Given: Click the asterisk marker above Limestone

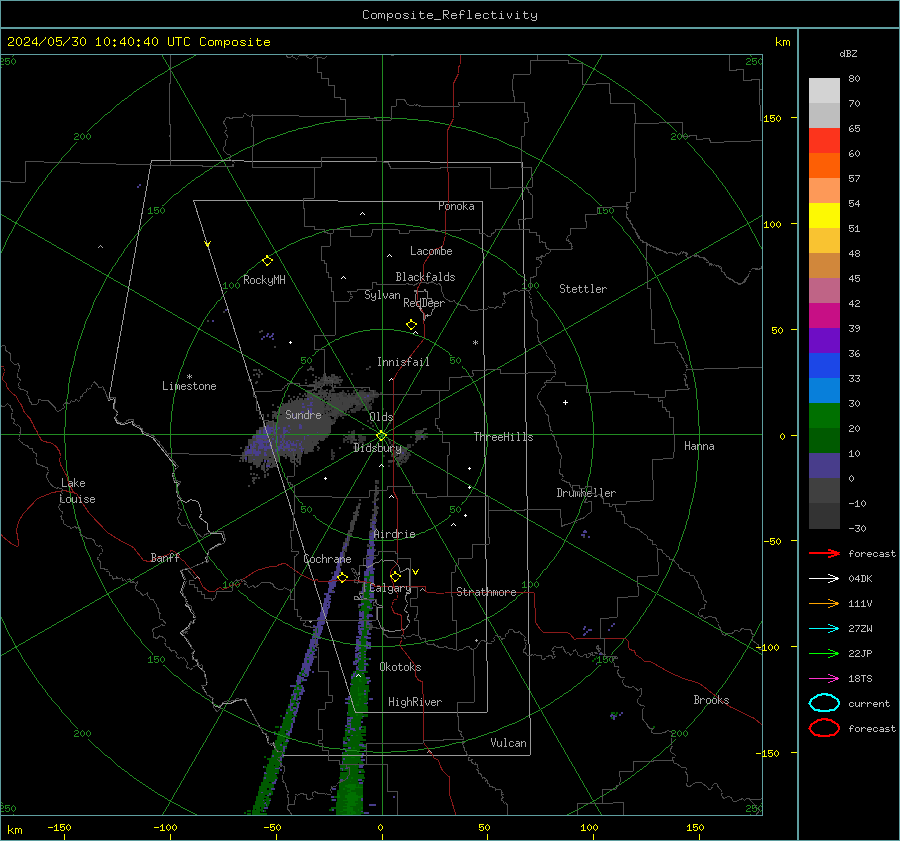Looking at the screenshot, I should (189, 377).
